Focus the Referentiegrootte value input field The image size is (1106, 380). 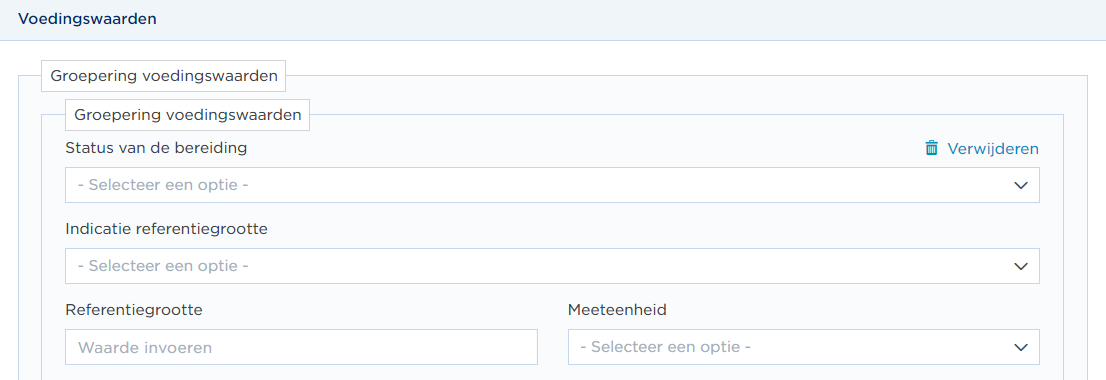tap(301, 347)
